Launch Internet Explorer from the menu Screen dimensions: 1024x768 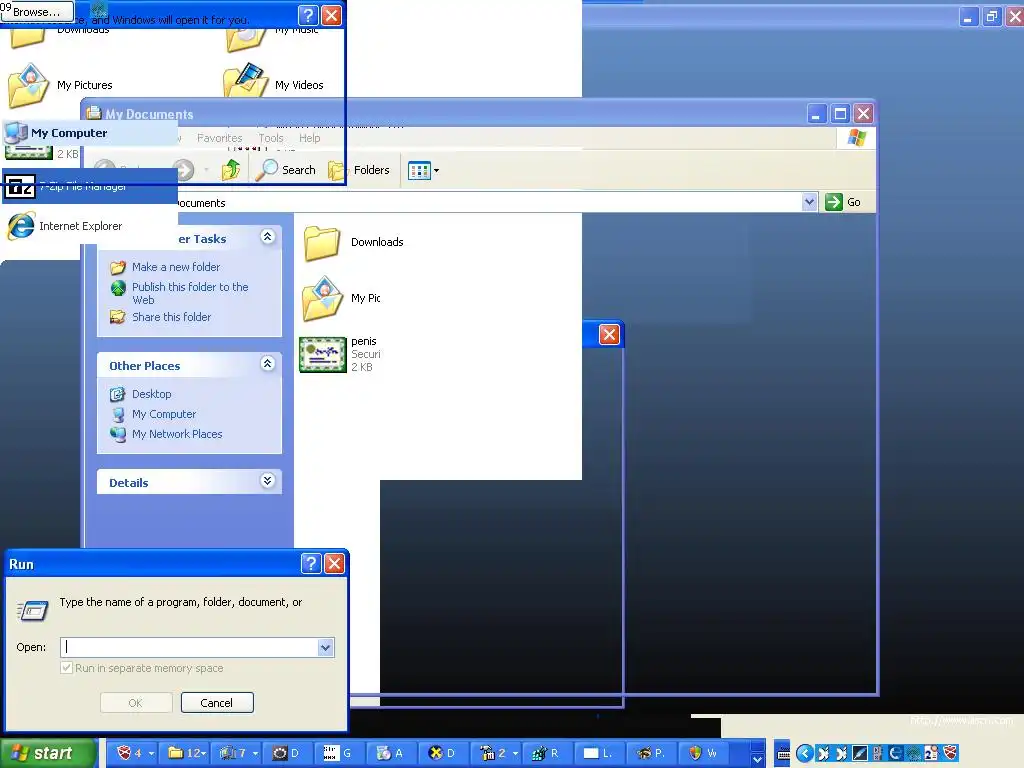[x=89, y=226]
